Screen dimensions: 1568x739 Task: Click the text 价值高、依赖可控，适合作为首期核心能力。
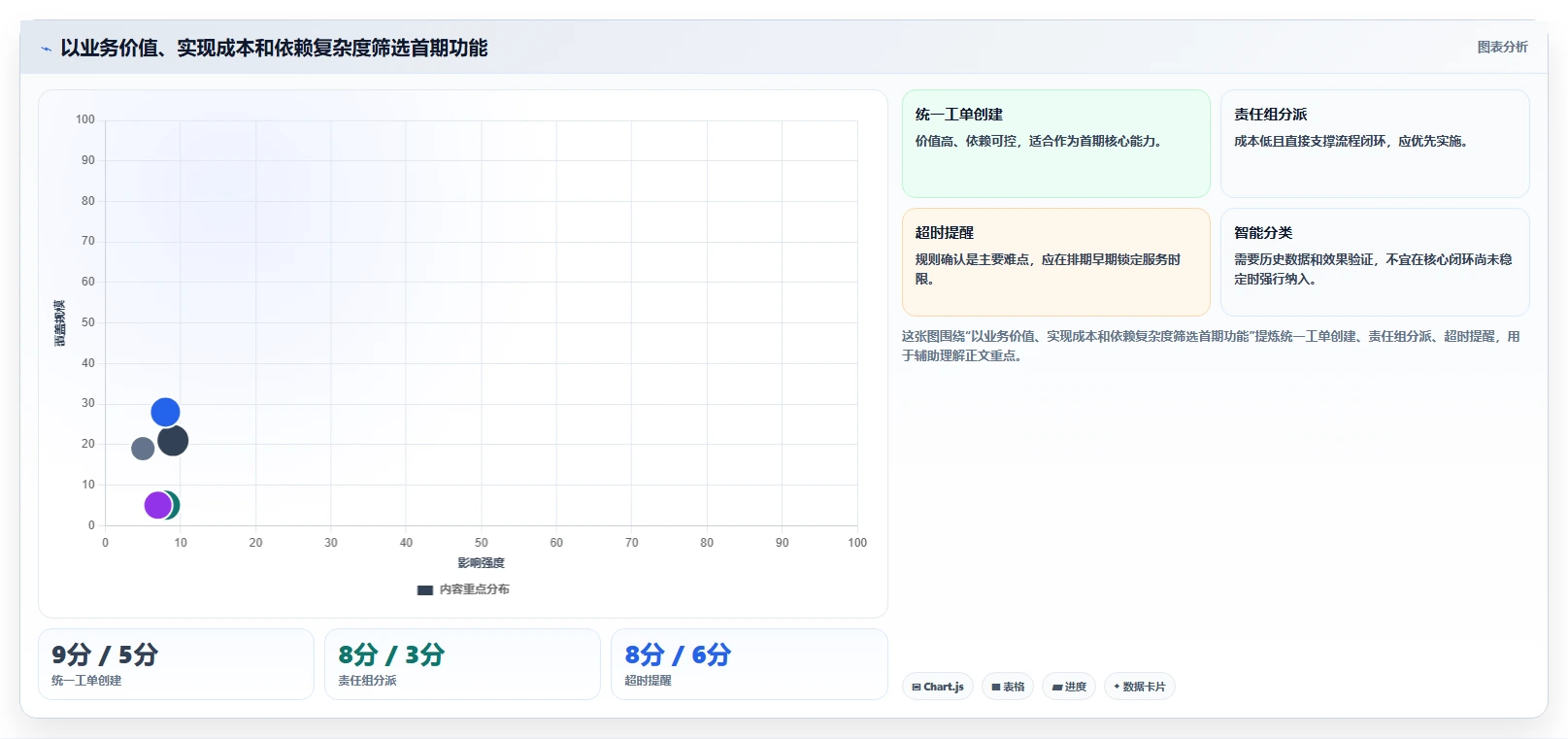click(x=1039, y=141)
